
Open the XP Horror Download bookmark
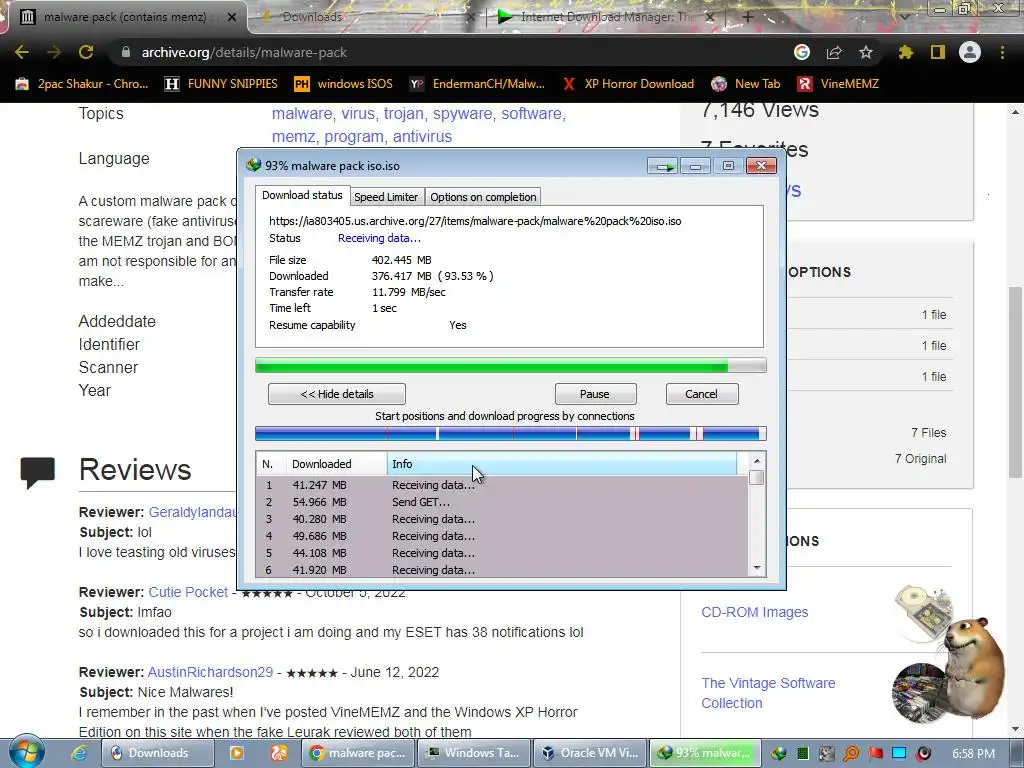[x=628, y=84]
